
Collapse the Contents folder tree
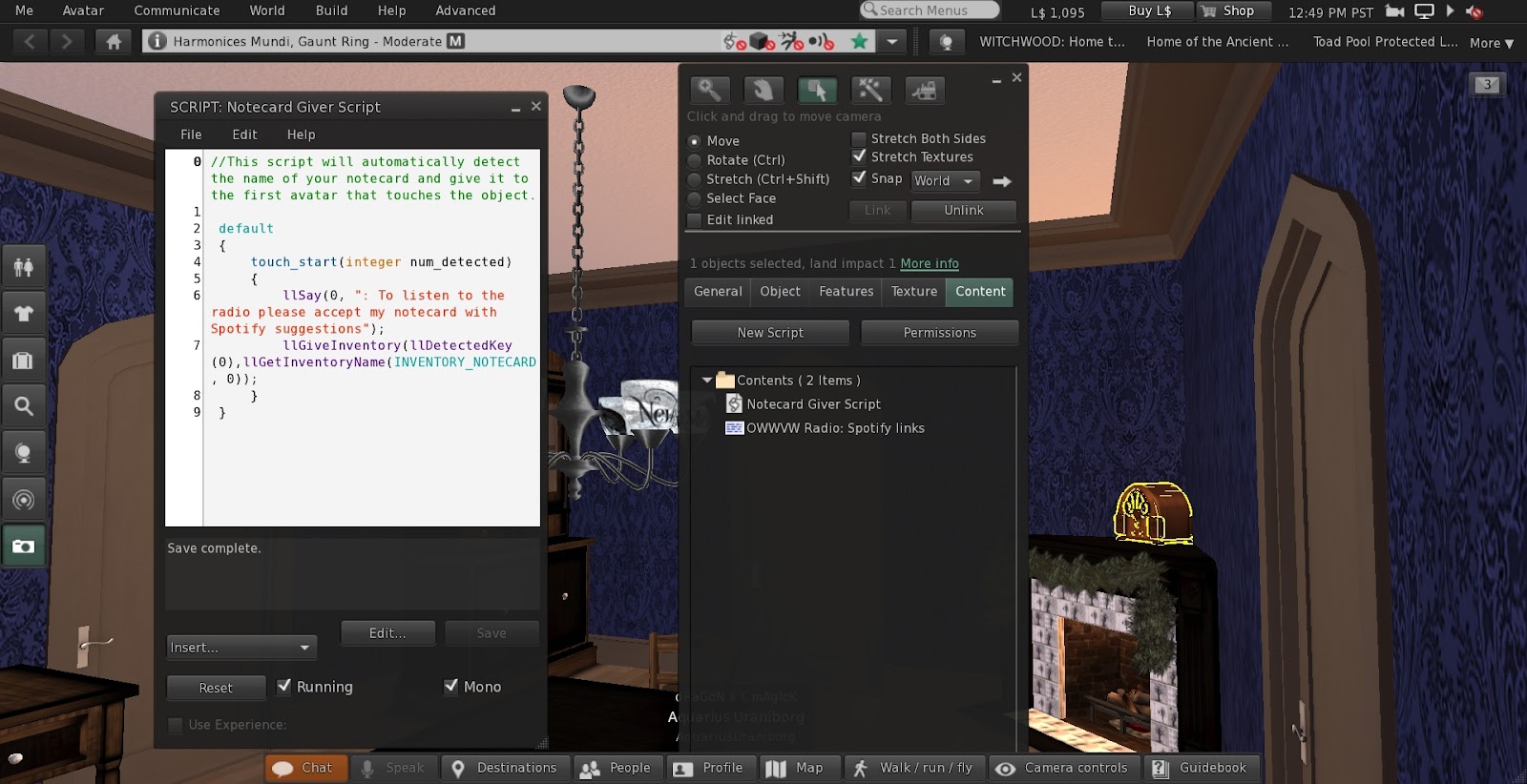coord(707,380)
